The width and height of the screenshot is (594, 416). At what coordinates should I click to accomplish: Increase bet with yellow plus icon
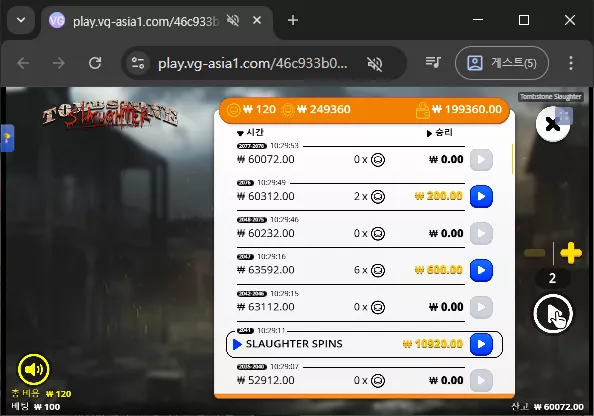click(x=571, y=253)
